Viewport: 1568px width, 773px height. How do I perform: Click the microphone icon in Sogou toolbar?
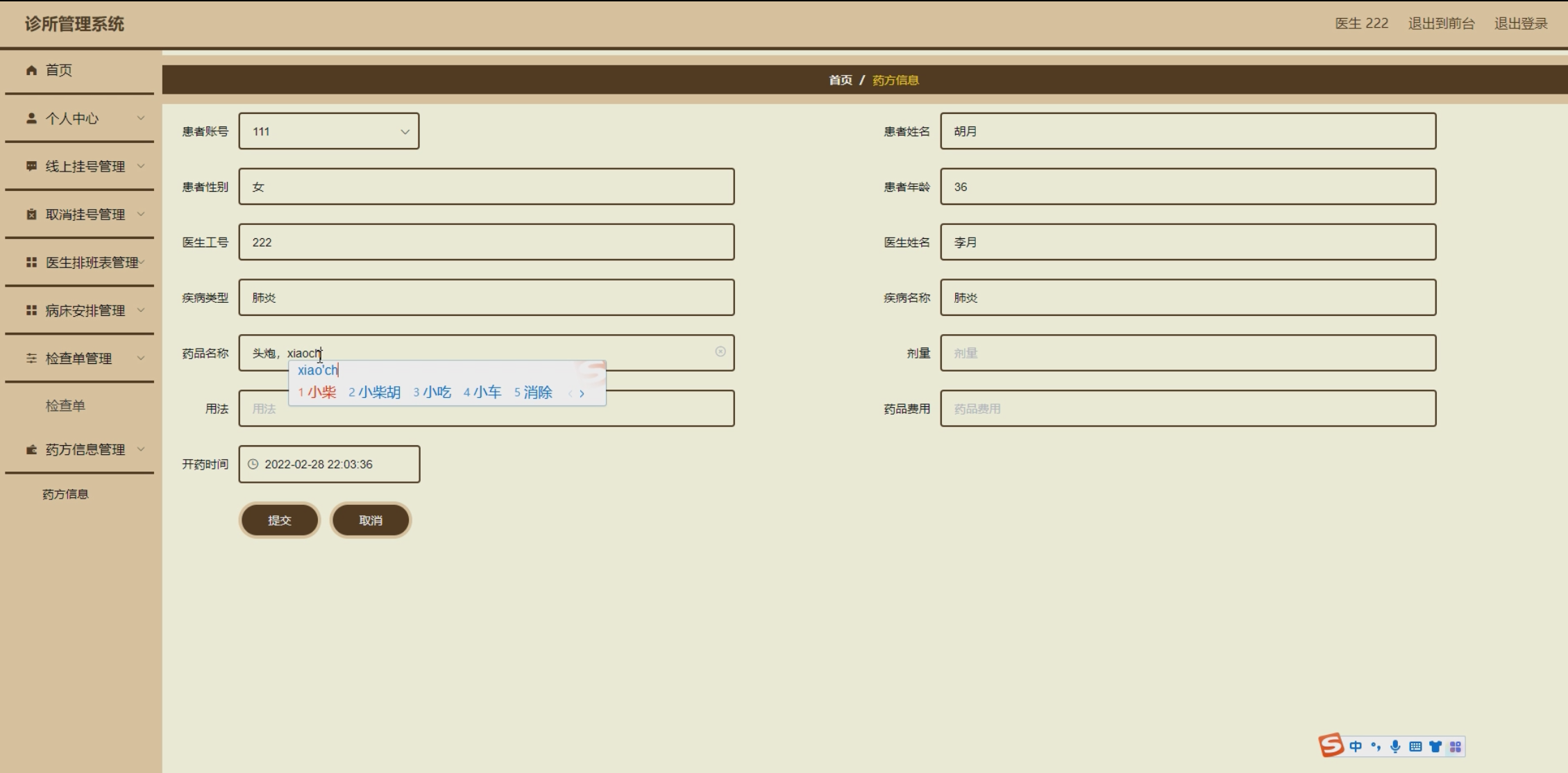pos(1395,747)
